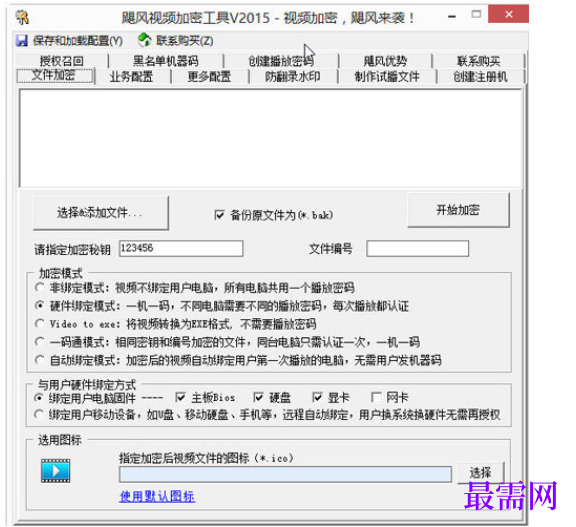This screenshot has width=576, height=527.
Task: Switch to 黑名单机器码 tab
Action: coord(166,61)
